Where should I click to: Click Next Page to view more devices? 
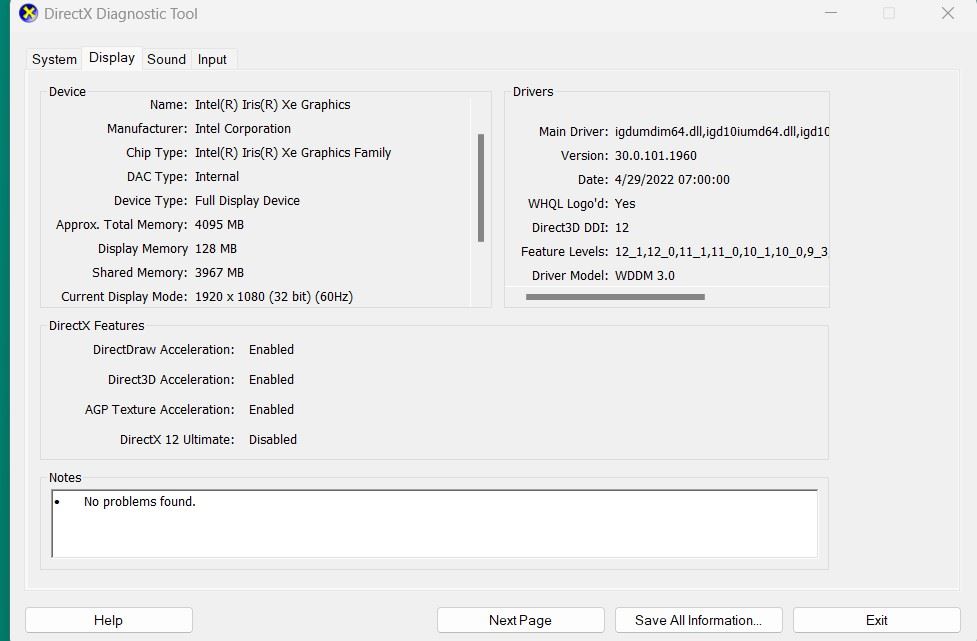[x=520, y=619]
